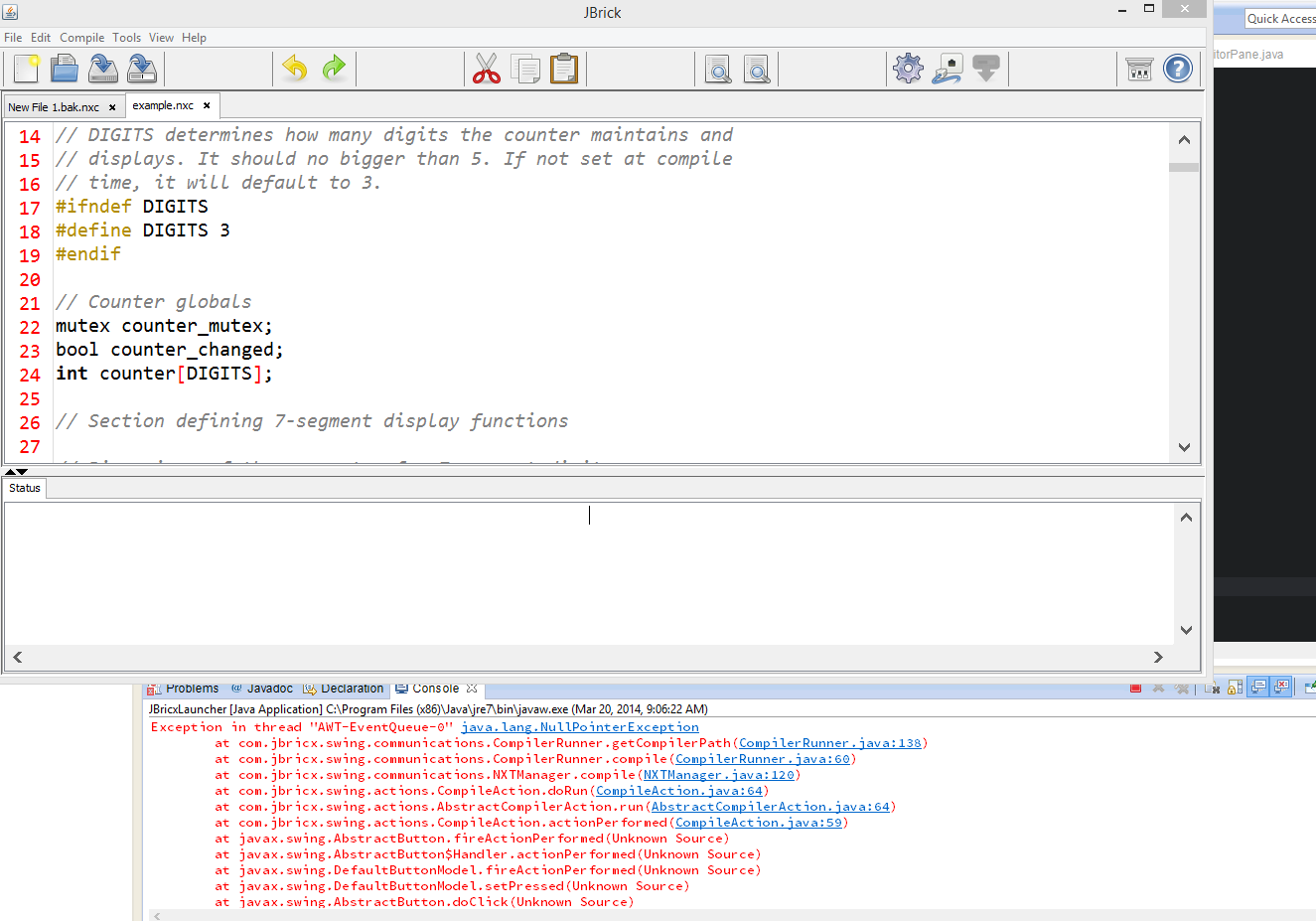Click the NXT brick connection icon

(948, 69)
